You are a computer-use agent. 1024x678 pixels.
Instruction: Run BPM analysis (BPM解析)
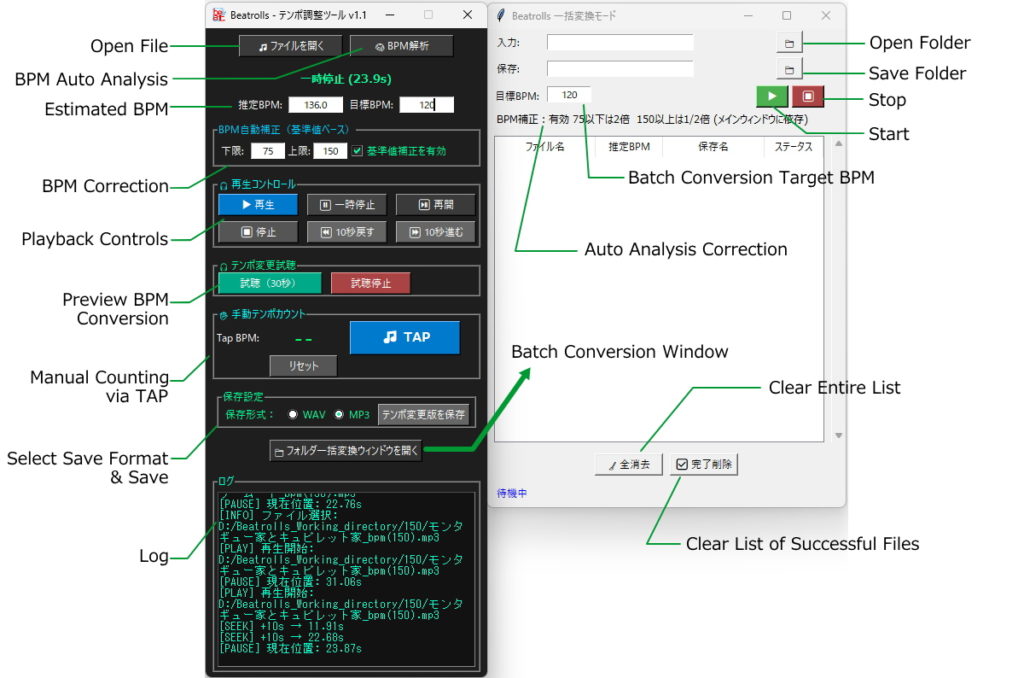point(401,46)
